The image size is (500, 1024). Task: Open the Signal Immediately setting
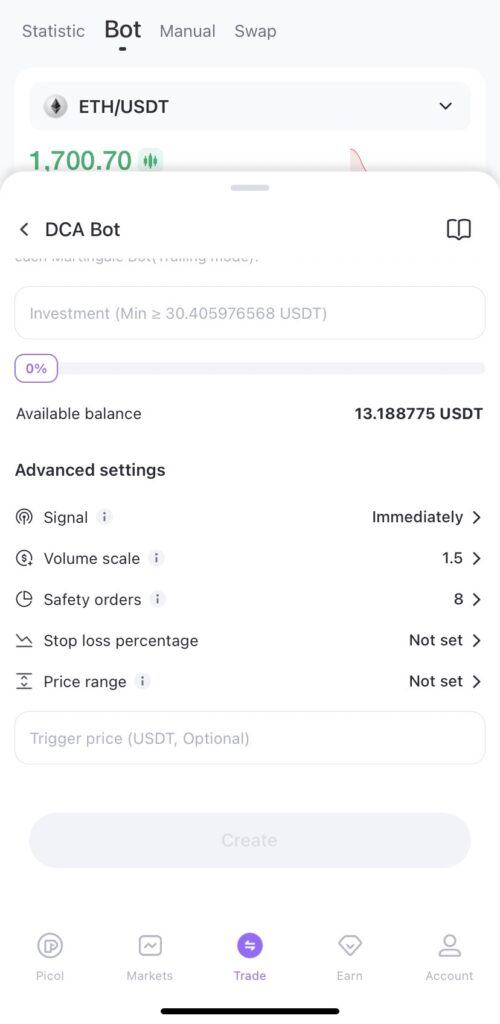click(426, 517)
